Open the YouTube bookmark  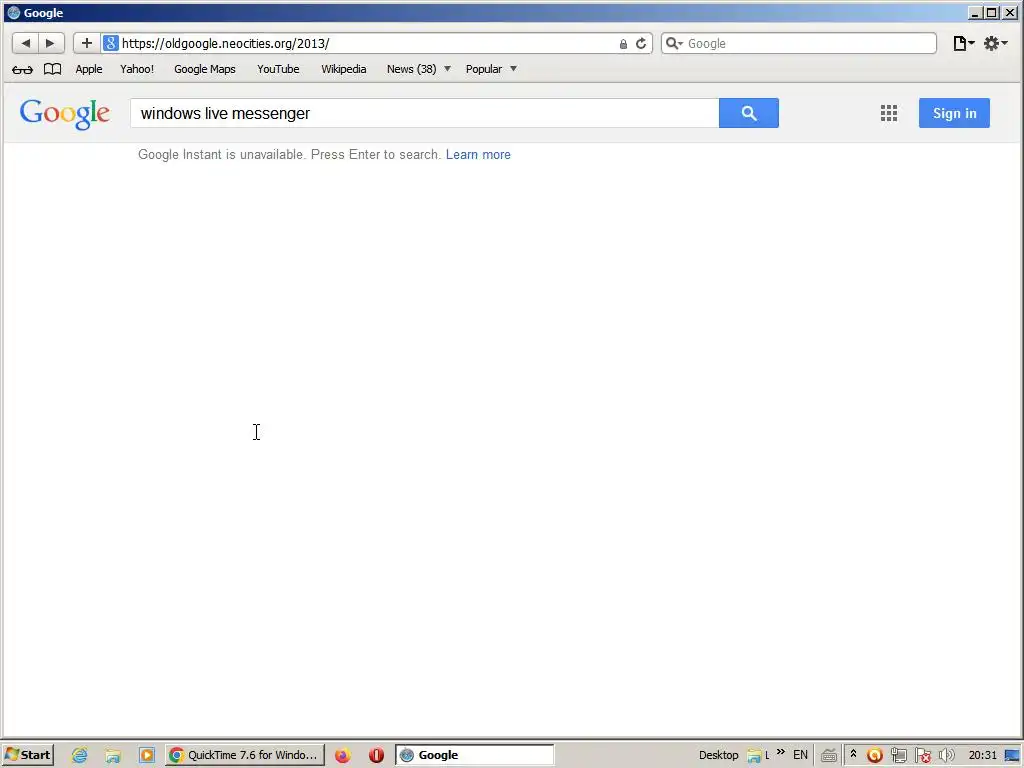point(278,69)
